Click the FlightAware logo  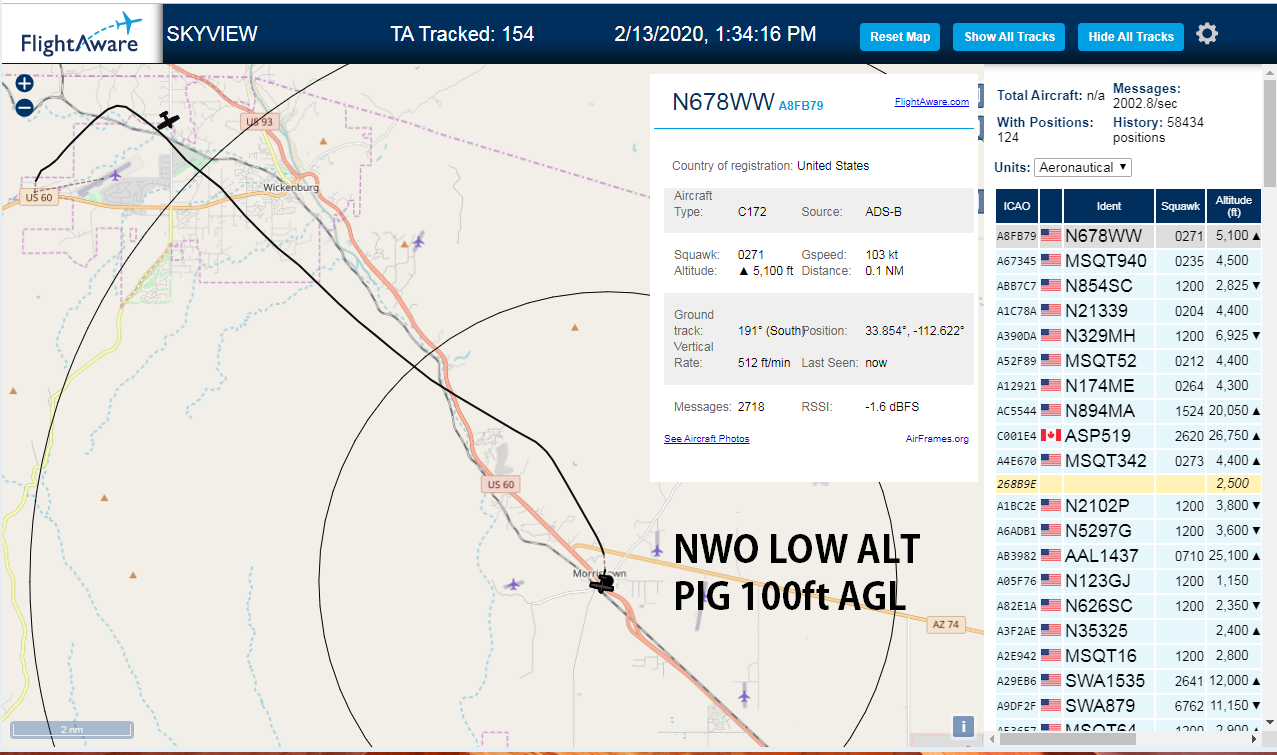pyautogui.click(x=81, y=33)
